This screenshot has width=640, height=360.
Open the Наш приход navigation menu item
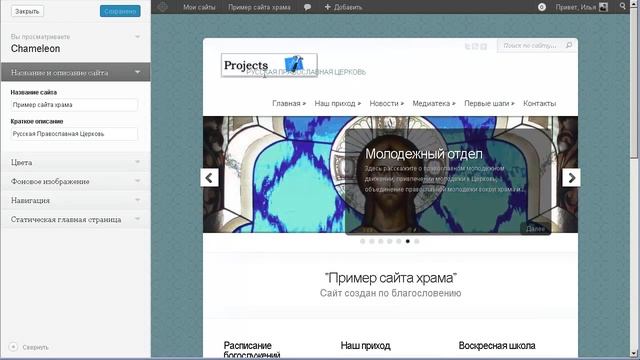click(338, 104)
